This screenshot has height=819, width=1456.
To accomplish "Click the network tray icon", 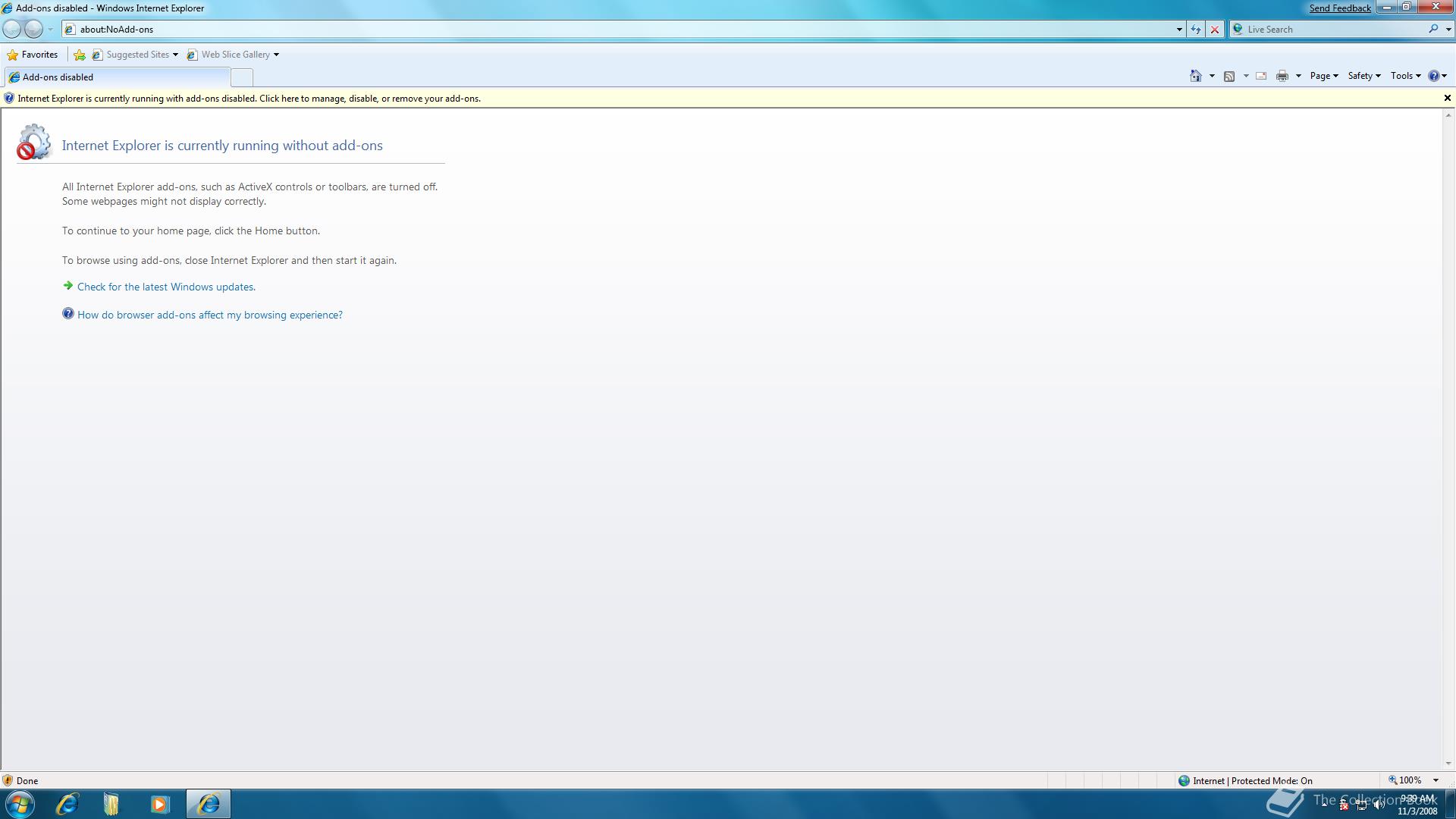I will click(x=1361, y=805).
